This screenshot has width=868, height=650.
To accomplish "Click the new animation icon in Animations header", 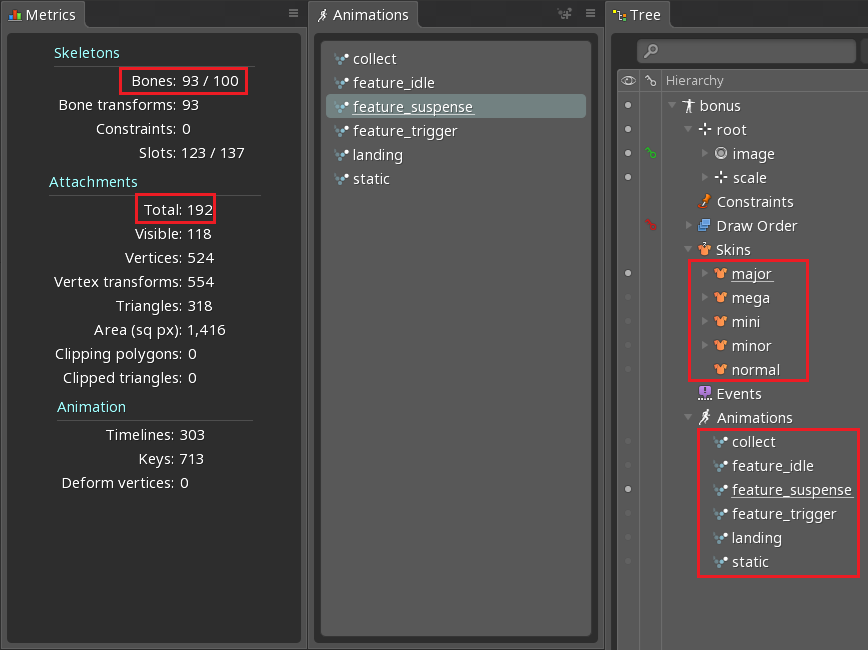I will (565, 14).
